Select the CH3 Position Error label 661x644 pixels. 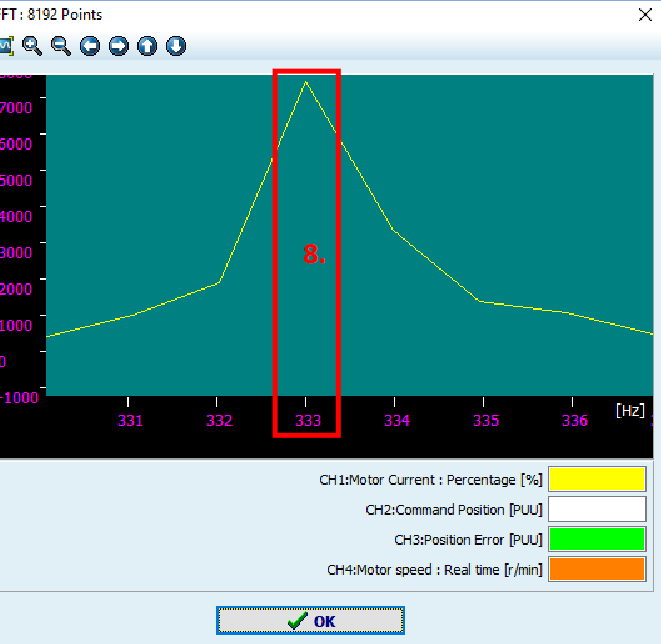point(468,540)
